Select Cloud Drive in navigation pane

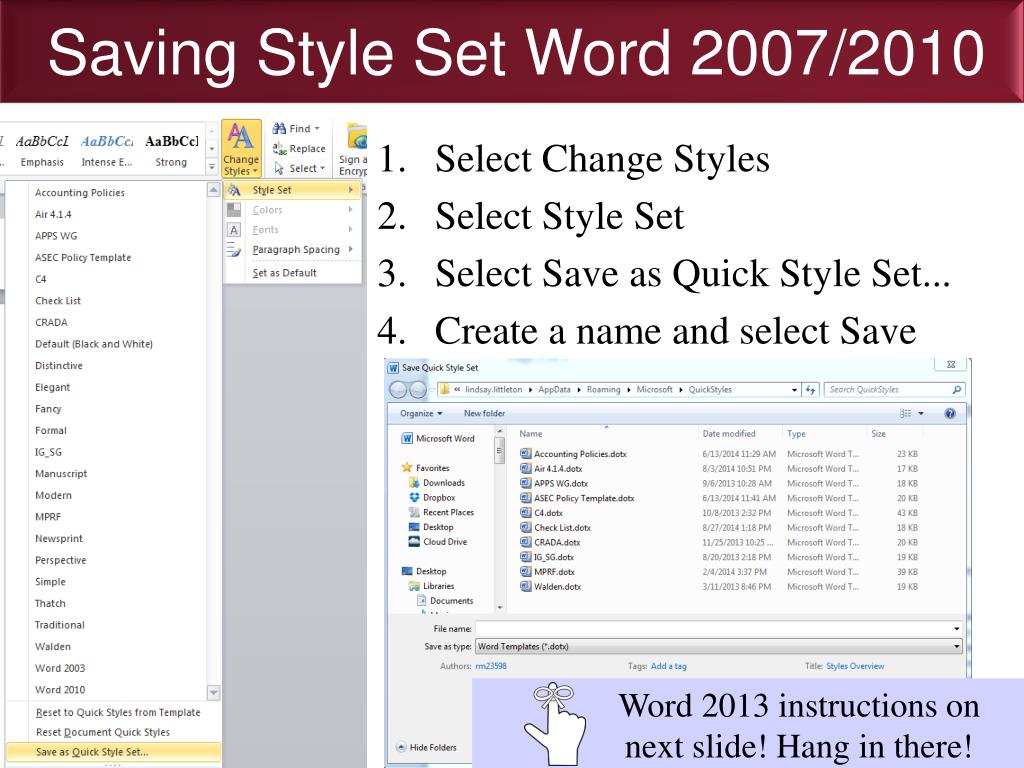pyautogui.click(x=438, y=542)
